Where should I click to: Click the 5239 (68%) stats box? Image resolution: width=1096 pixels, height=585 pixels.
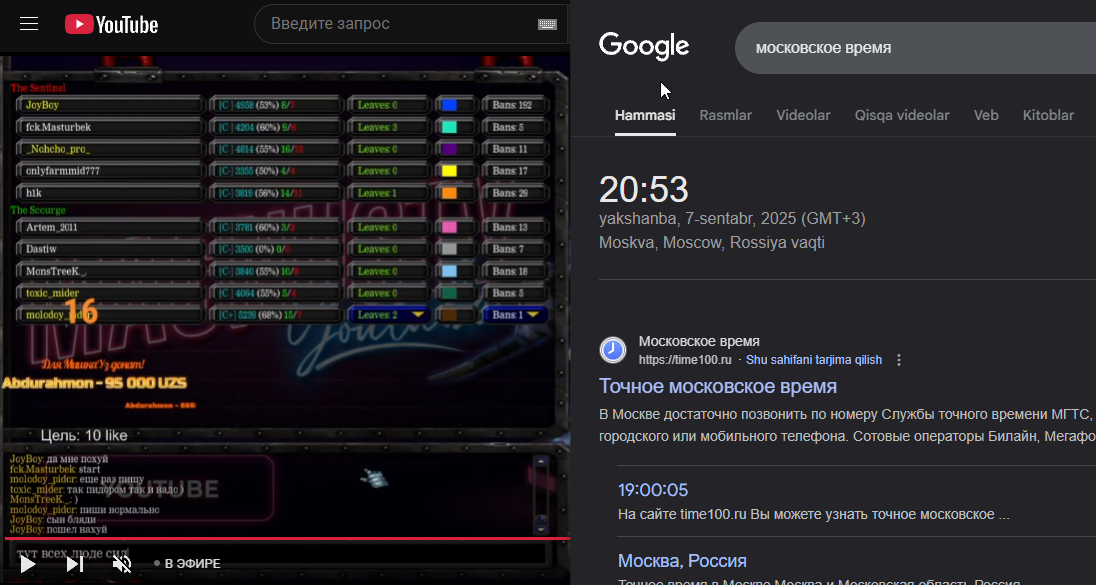tap(275, 315)
